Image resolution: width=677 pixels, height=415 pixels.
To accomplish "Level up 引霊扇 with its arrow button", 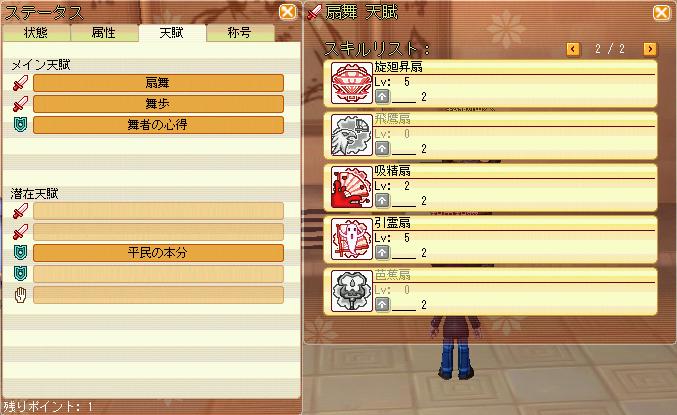I will tap(382, 252).
